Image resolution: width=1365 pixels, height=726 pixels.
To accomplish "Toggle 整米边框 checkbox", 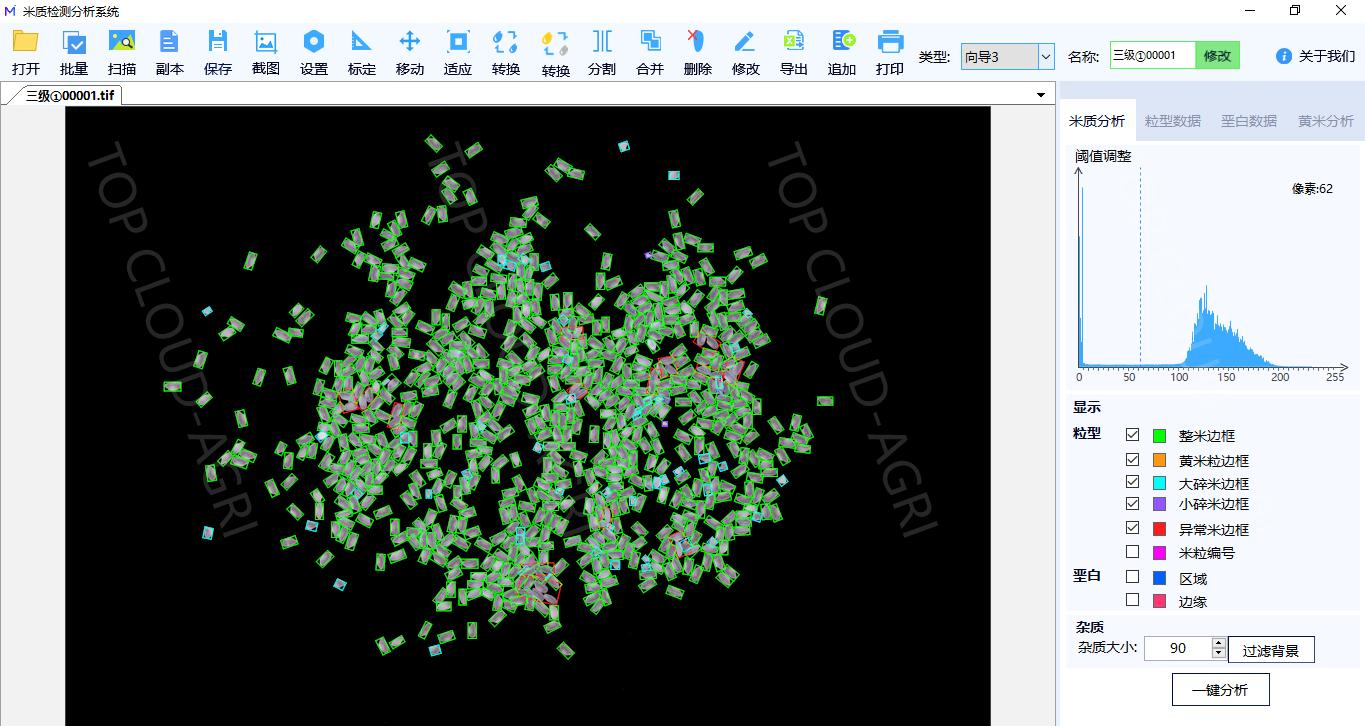I will (x=1132, y=435).
